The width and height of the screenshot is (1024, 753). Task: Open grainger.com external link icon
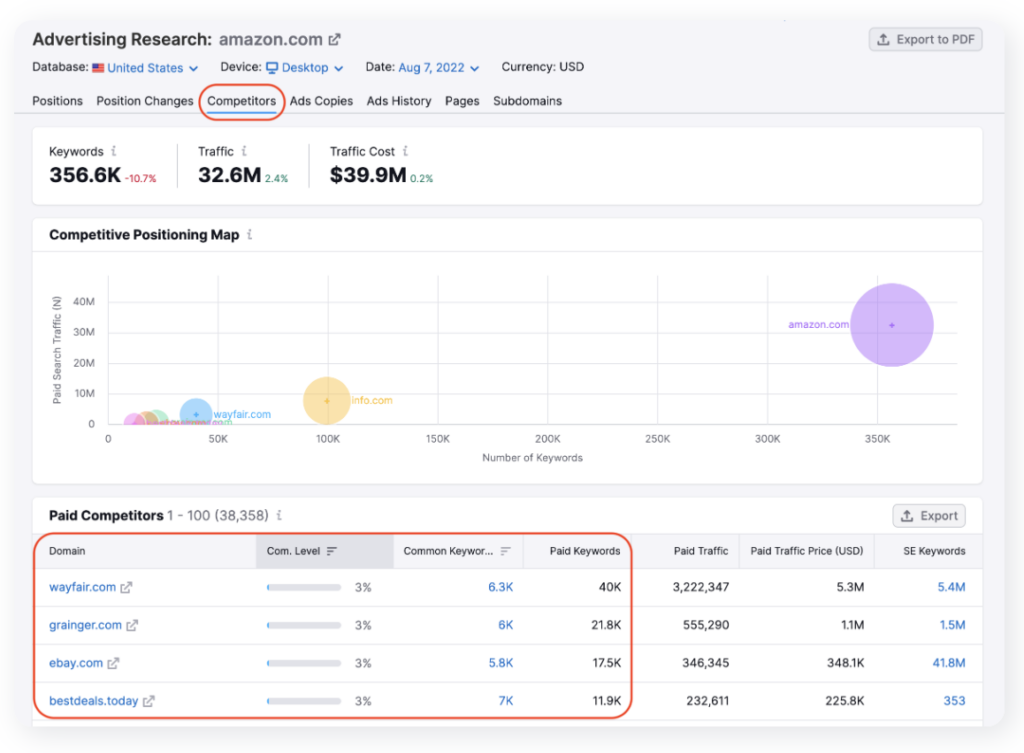pyautogui.click(x=132, y=626)
